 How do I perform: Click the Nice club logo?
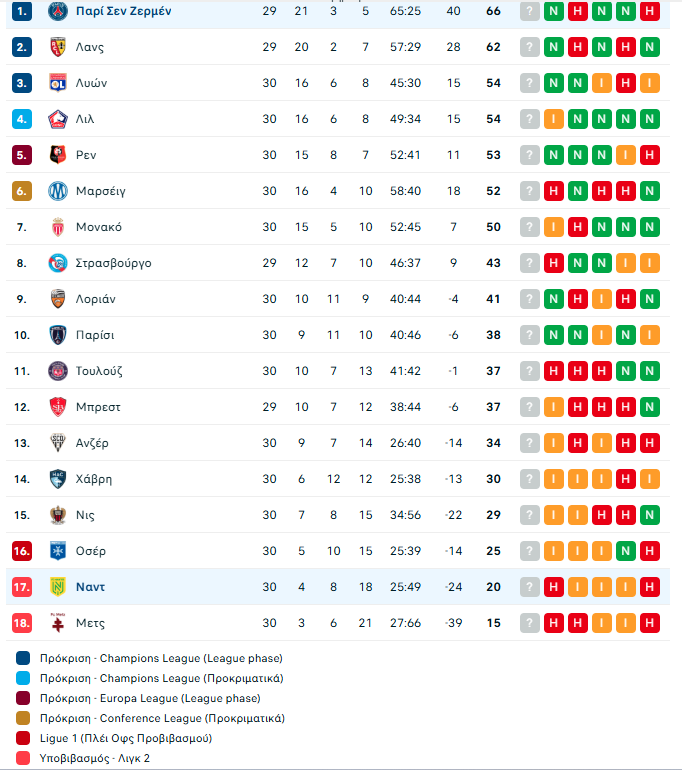click(x=57, y=515)
